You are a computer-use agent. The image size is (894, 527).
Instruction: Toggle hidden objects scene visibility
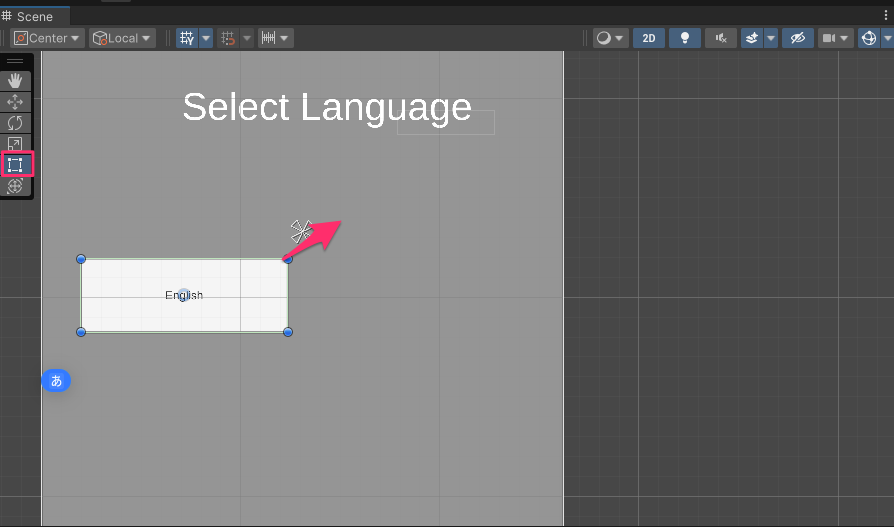pyautogui.click(x=797, y=38)
